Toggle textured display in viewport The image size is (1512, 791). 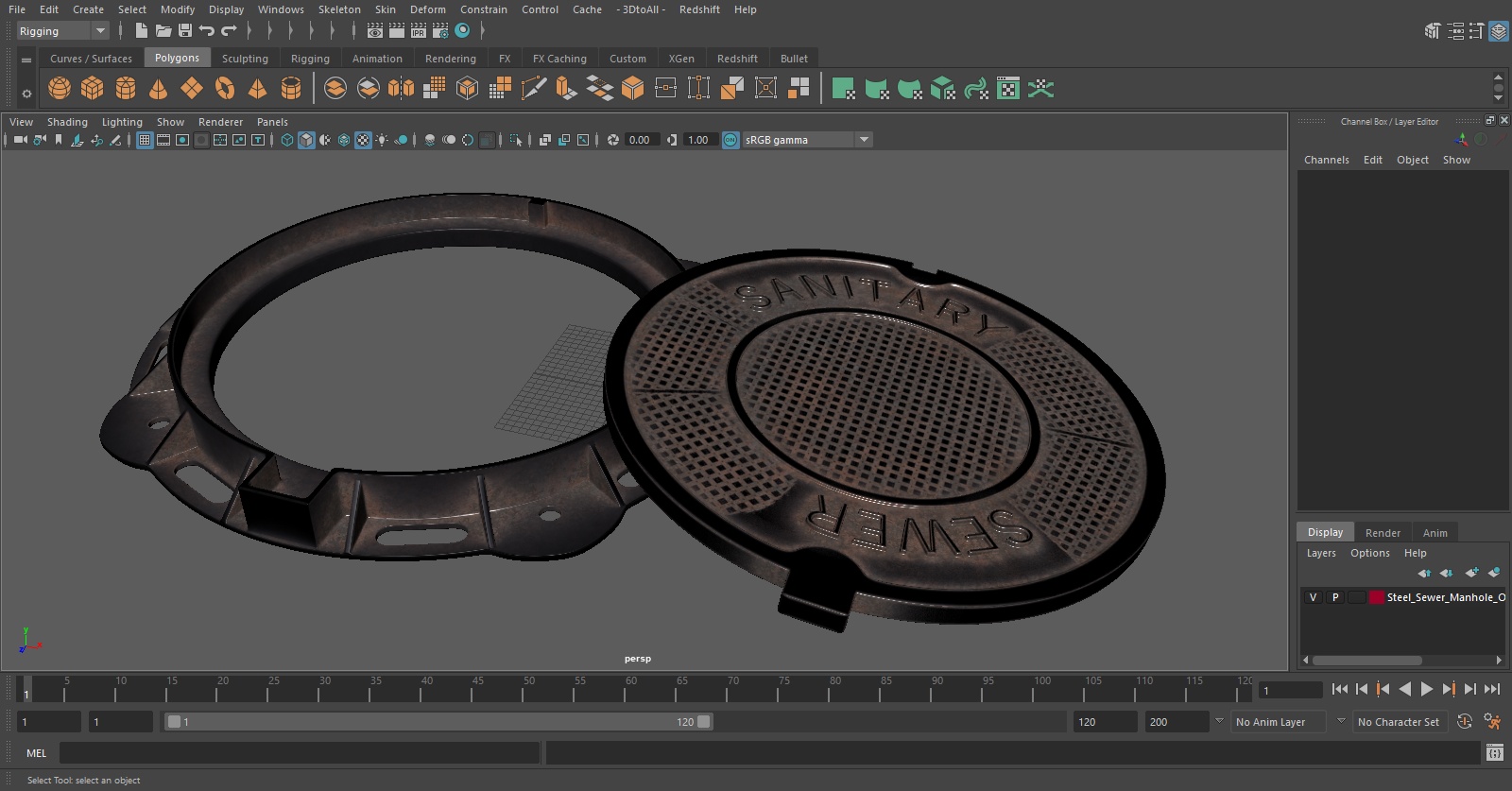(363, 140)
